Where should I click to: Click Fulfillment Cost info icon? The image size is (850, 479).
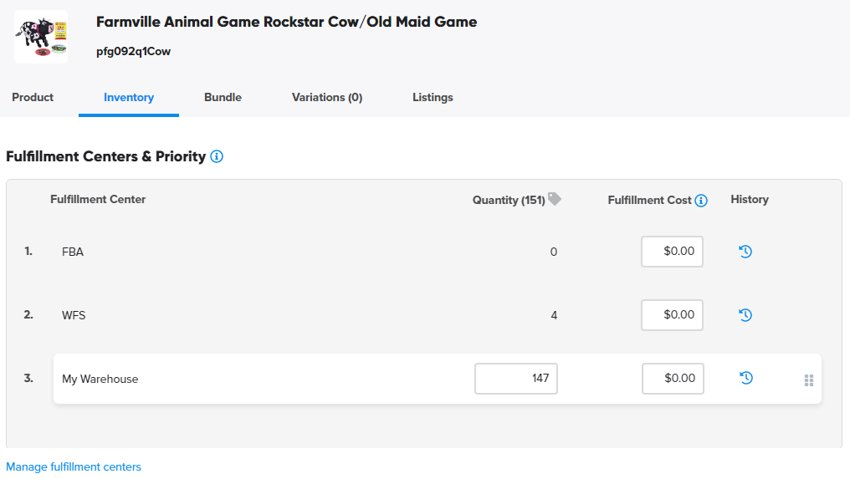pyautogui.click(x=701, y=200)
